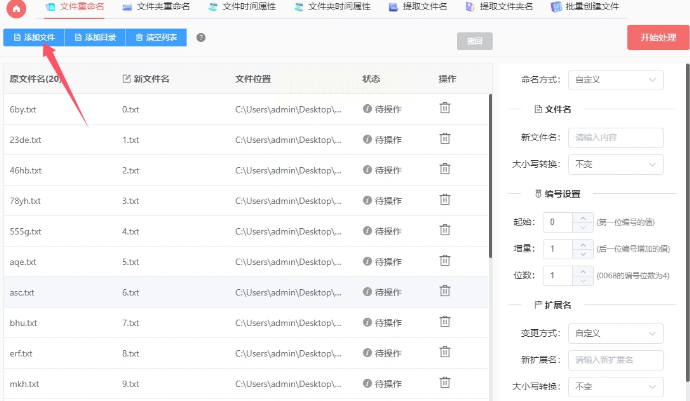Click the 起始 number field
The height and width of the screenshot is (401, 690).
tap(558, 222)
